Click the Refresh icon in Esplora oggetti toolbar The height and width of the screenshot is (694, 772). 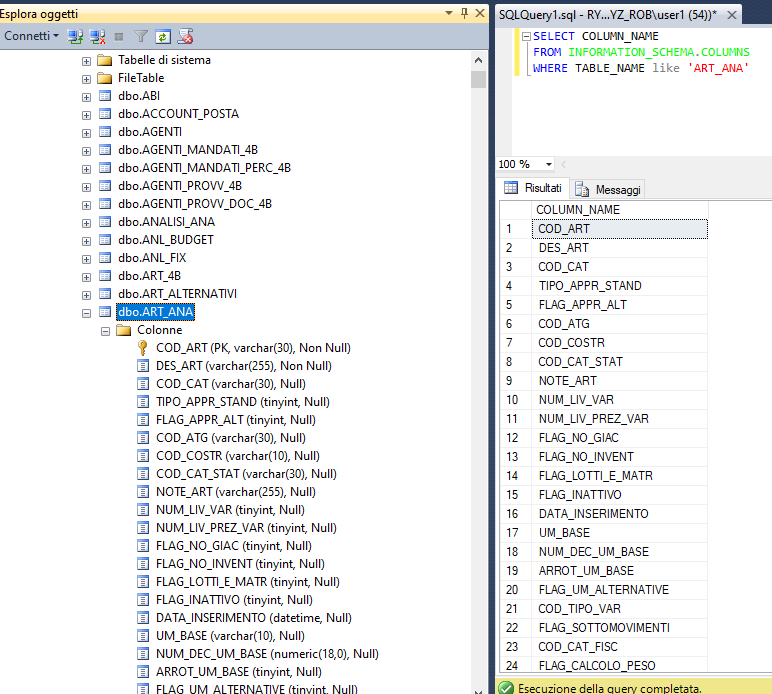(163, 36)
